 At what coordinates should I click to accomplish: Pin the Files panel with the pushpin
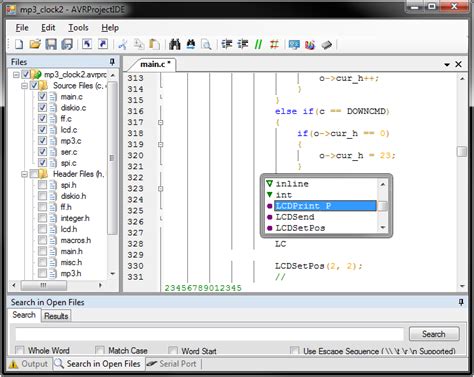pyautogui.click(x=112, y=62)
